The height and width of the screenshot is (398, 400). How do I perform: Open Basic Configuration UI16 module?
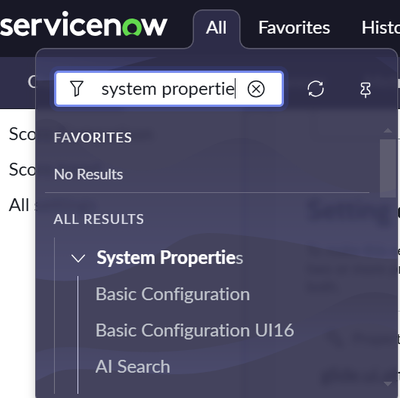195,330
